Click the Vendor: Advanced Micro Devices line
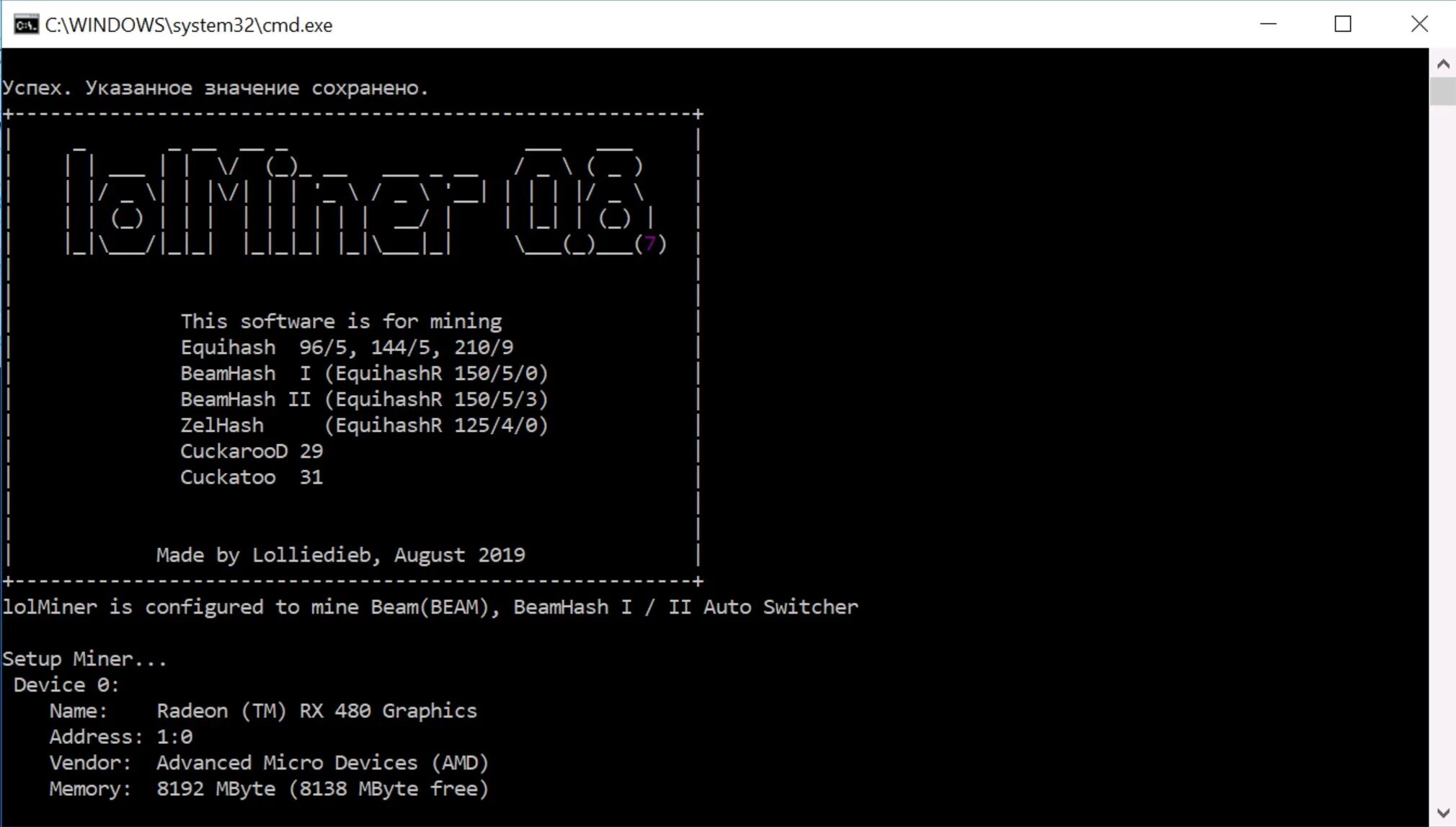Viewport: 1456px width, 827px height. pyautogui.click(x=268, y=763)
